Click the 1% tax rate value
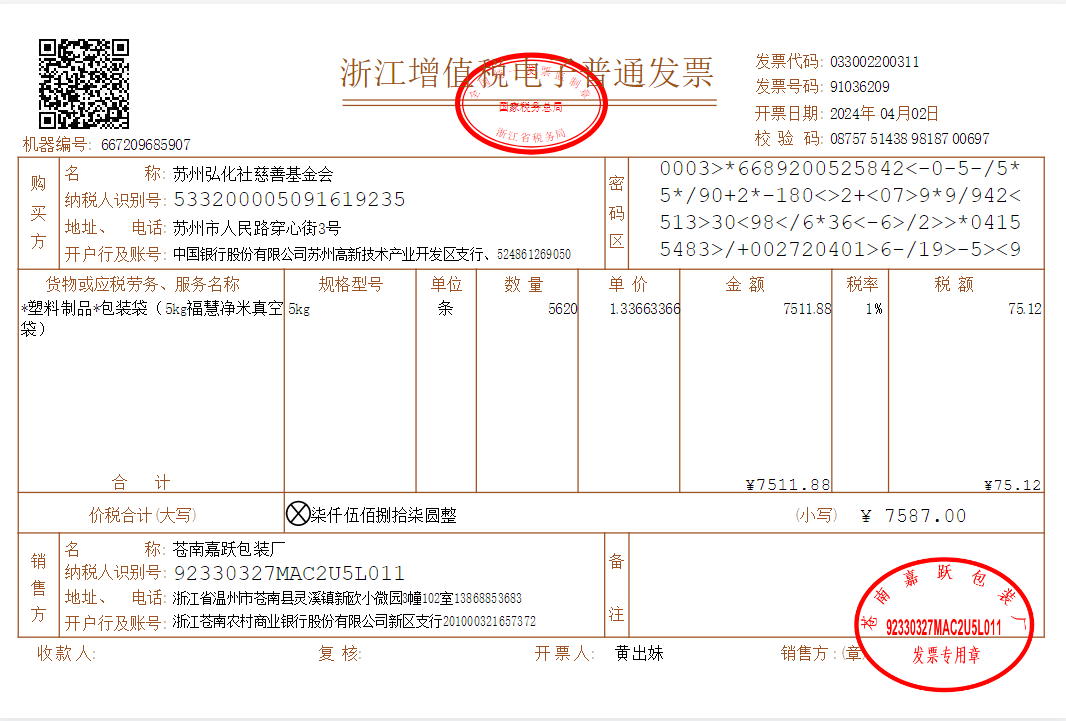Screen dimensions: 1066x721 [873, 309]
